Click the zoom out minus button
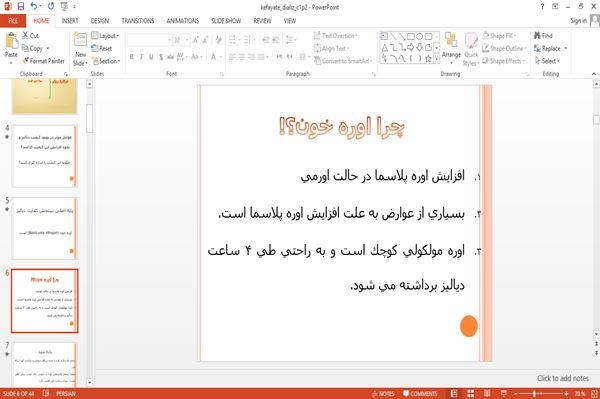600x399 pixels. [516, 394]
